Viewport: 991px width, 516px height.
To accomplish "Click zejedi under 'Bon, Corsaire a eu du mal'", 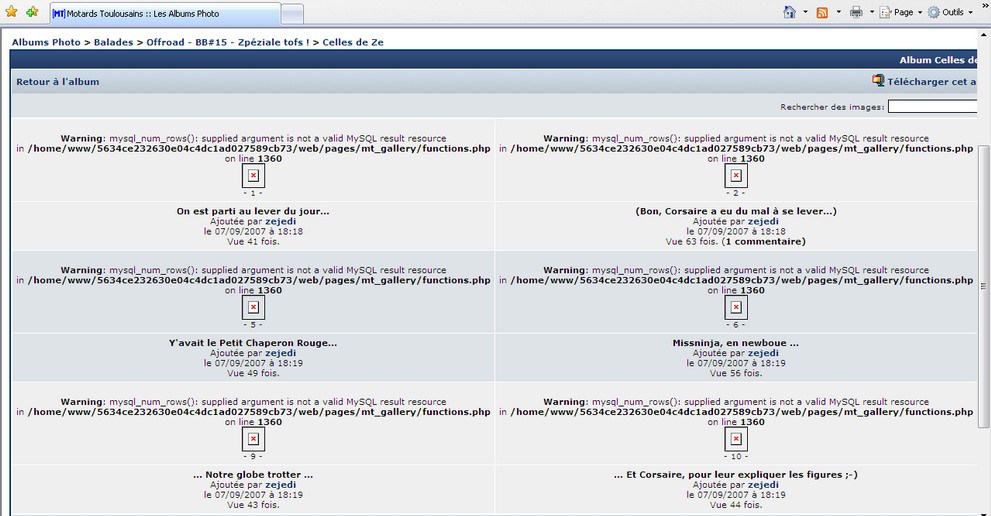I will 763,221.
